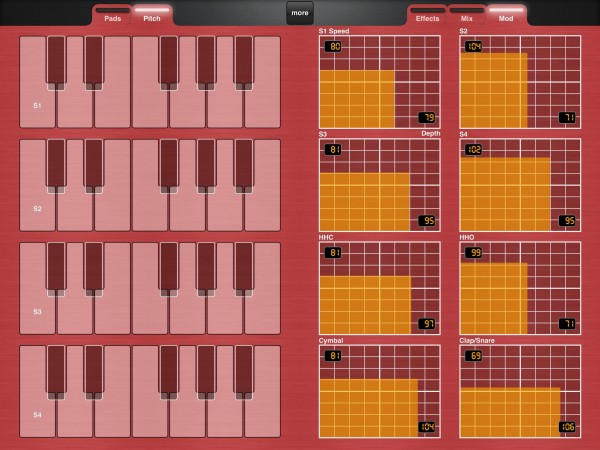The image size is (600, 450).
Task: Click the 104 readout in the S2 pad
Action: pyautogui.click(x=474, y=47)
